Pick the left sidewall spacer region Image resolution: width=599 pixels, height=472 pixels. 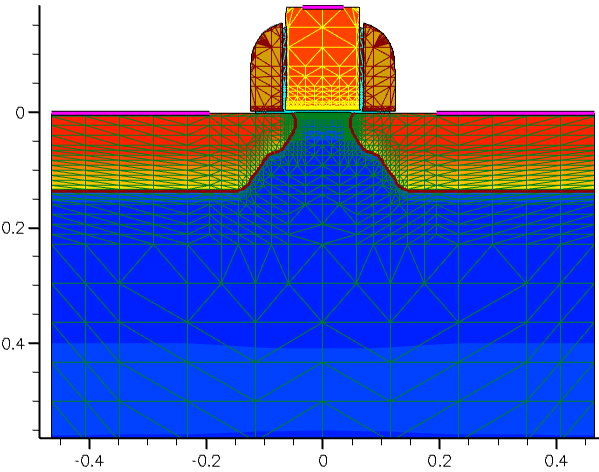pos(267,68)
